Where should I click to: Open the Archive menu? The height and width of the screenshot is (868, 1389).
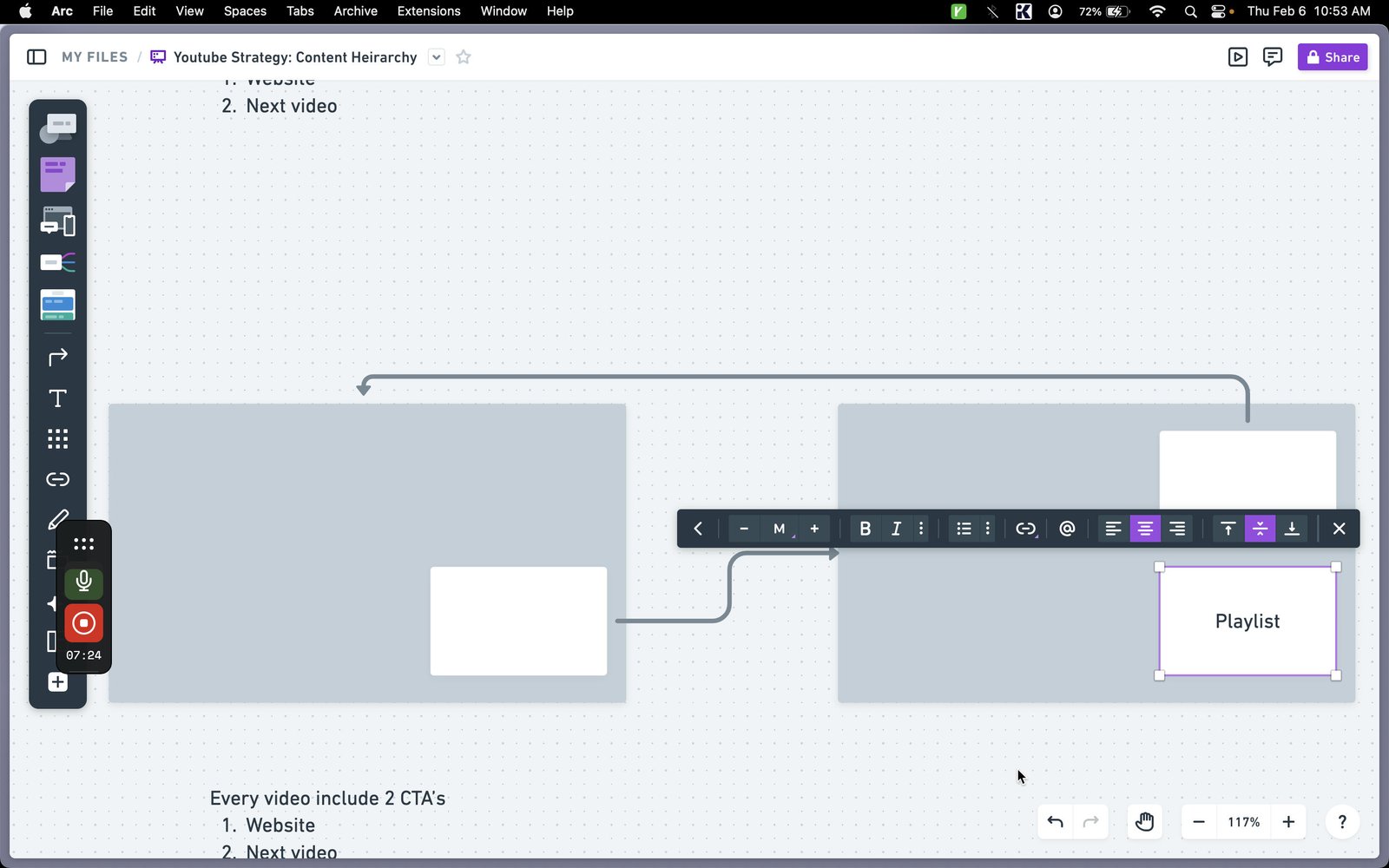(x=356, y=11)
